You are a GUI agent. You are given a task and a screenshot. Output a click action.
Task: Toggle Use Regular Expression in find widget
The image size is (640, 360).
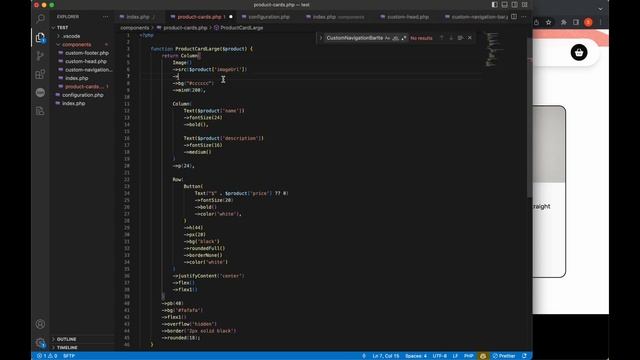(404, 38)
